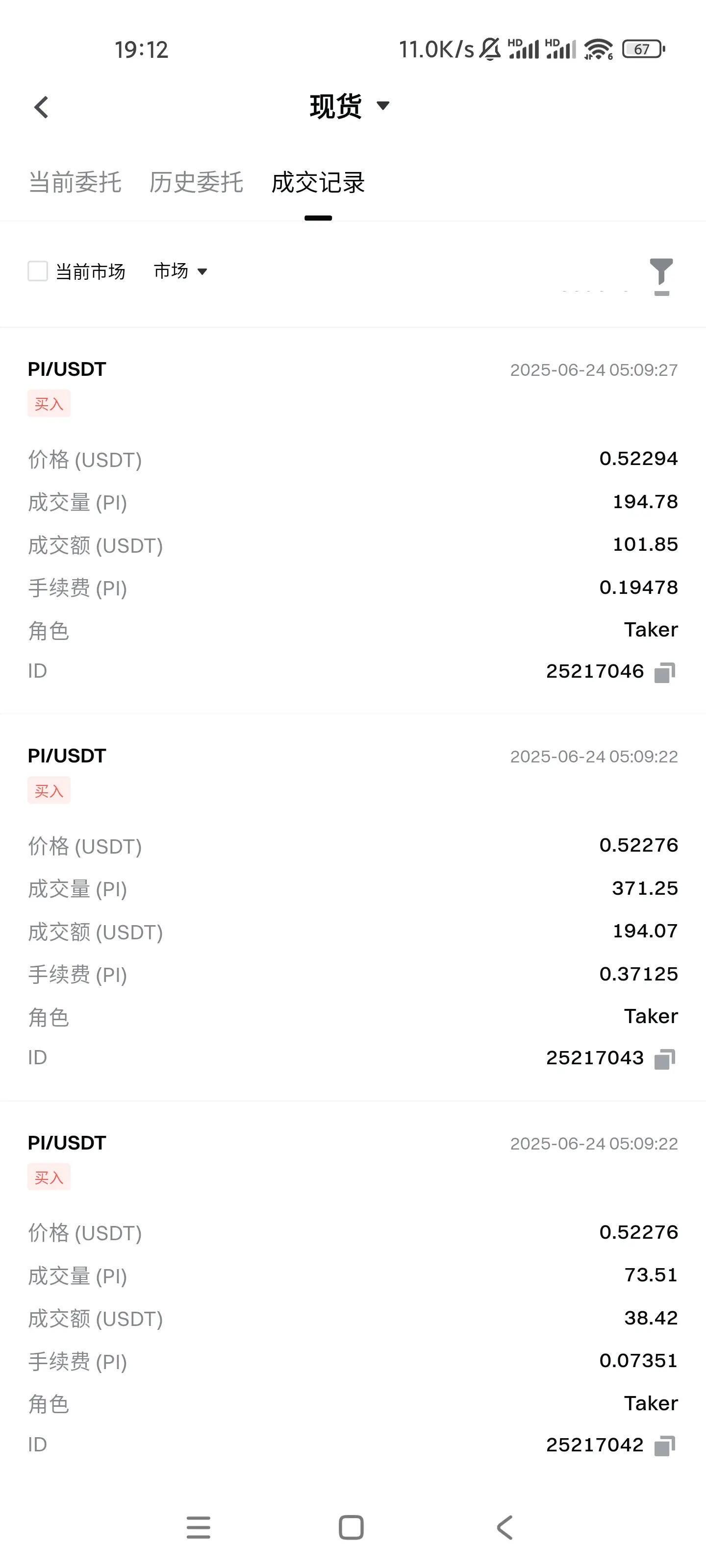Tap the Android system back arrow
Image resolution: width=706 pixels, height=1568 pixels.
coord(505,1527)
